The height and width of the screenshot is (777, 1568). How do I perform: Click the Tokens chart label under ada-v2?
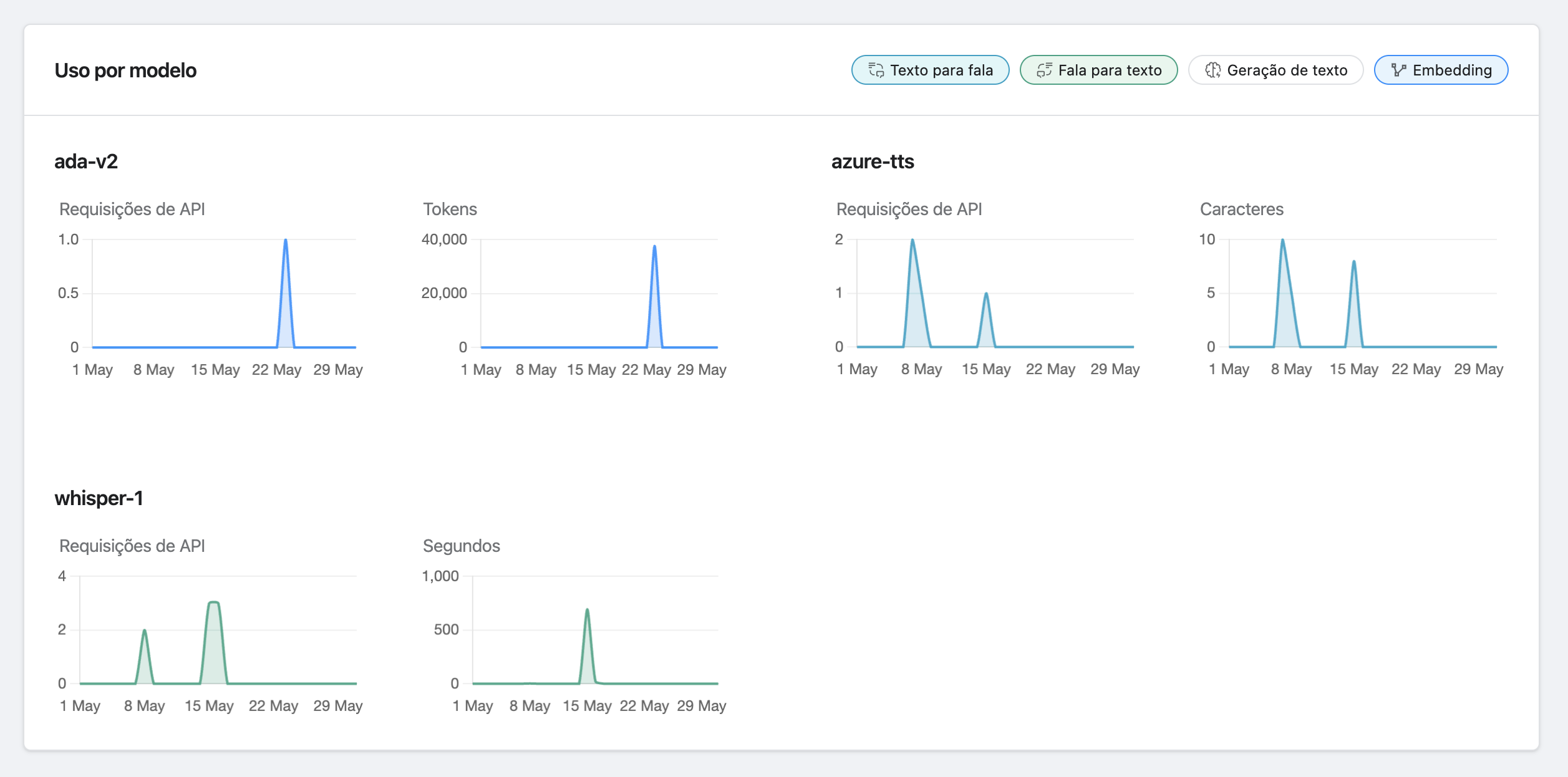[450, 209]
